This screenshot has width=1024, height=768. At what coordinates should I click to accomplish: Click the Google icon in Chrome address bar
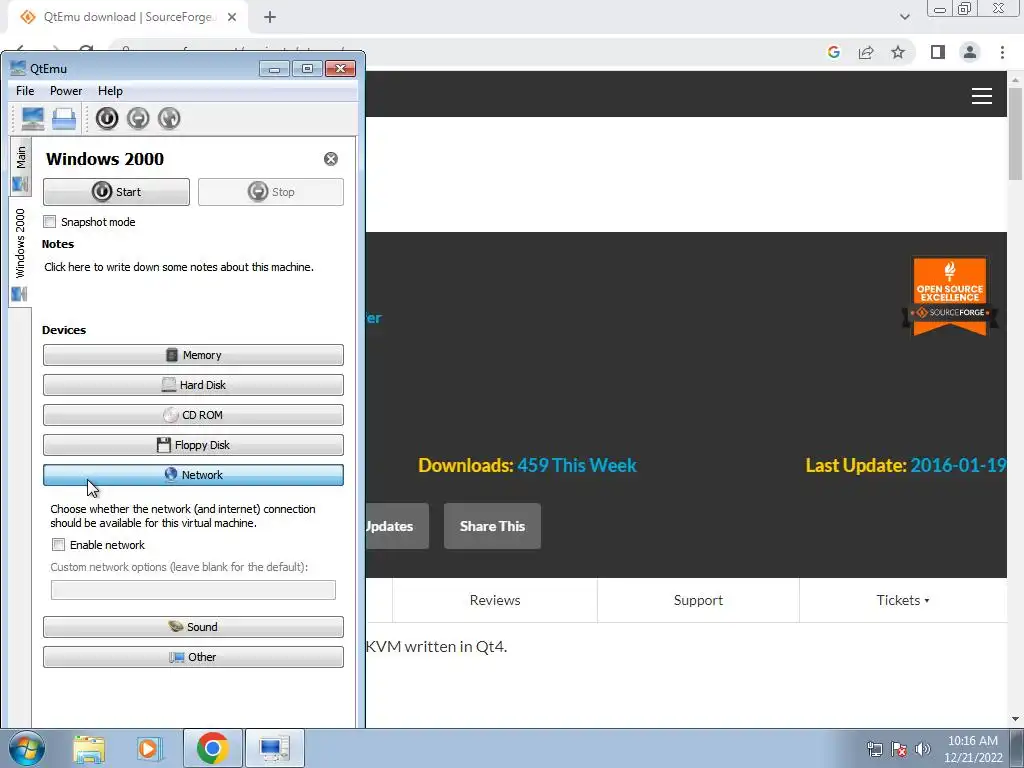pyautogui.click(x=833, y=52)
